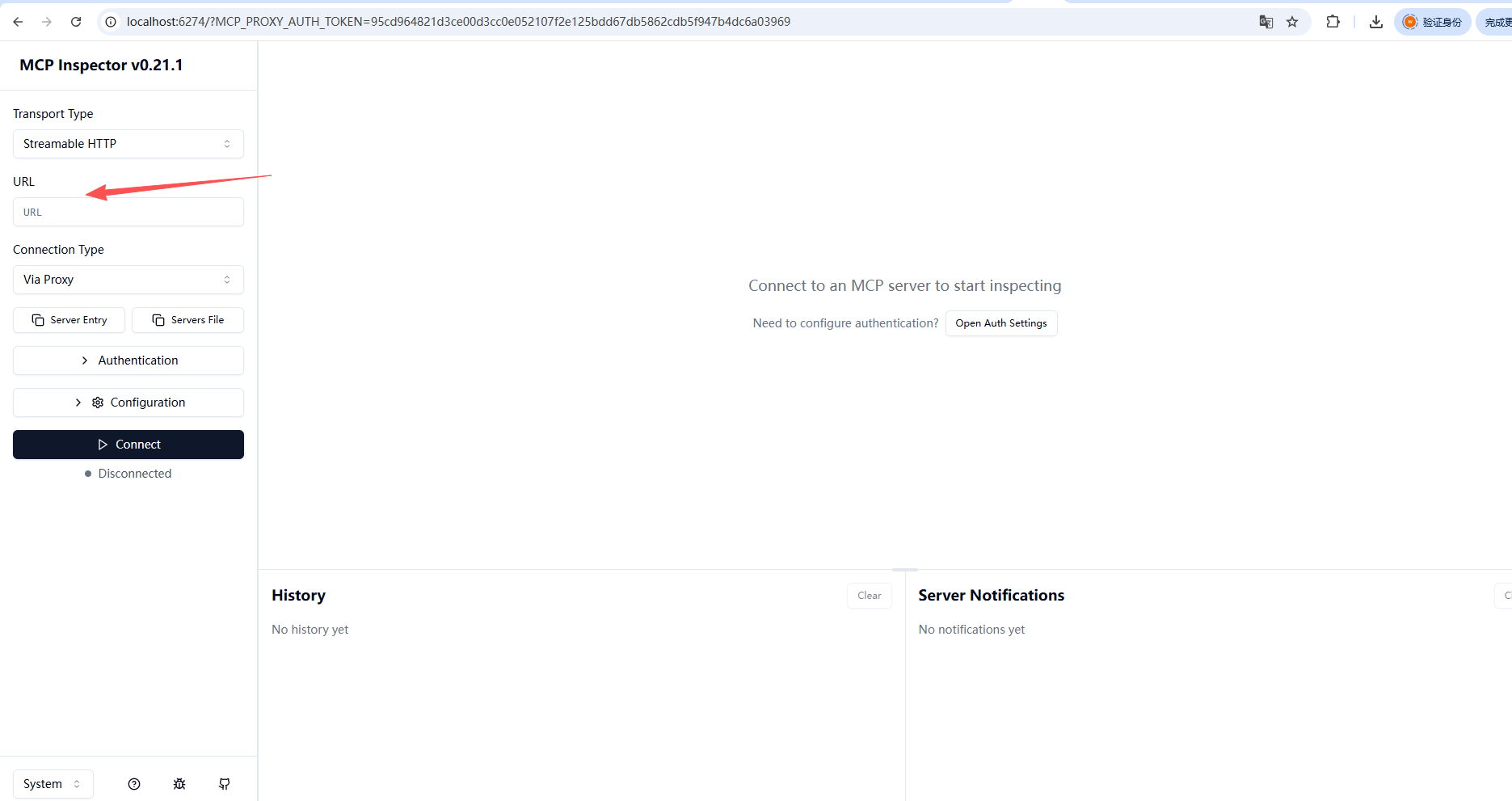The image size is (1512, 801).
Task: Clear the History panel
Action: [x=870, y=596]
